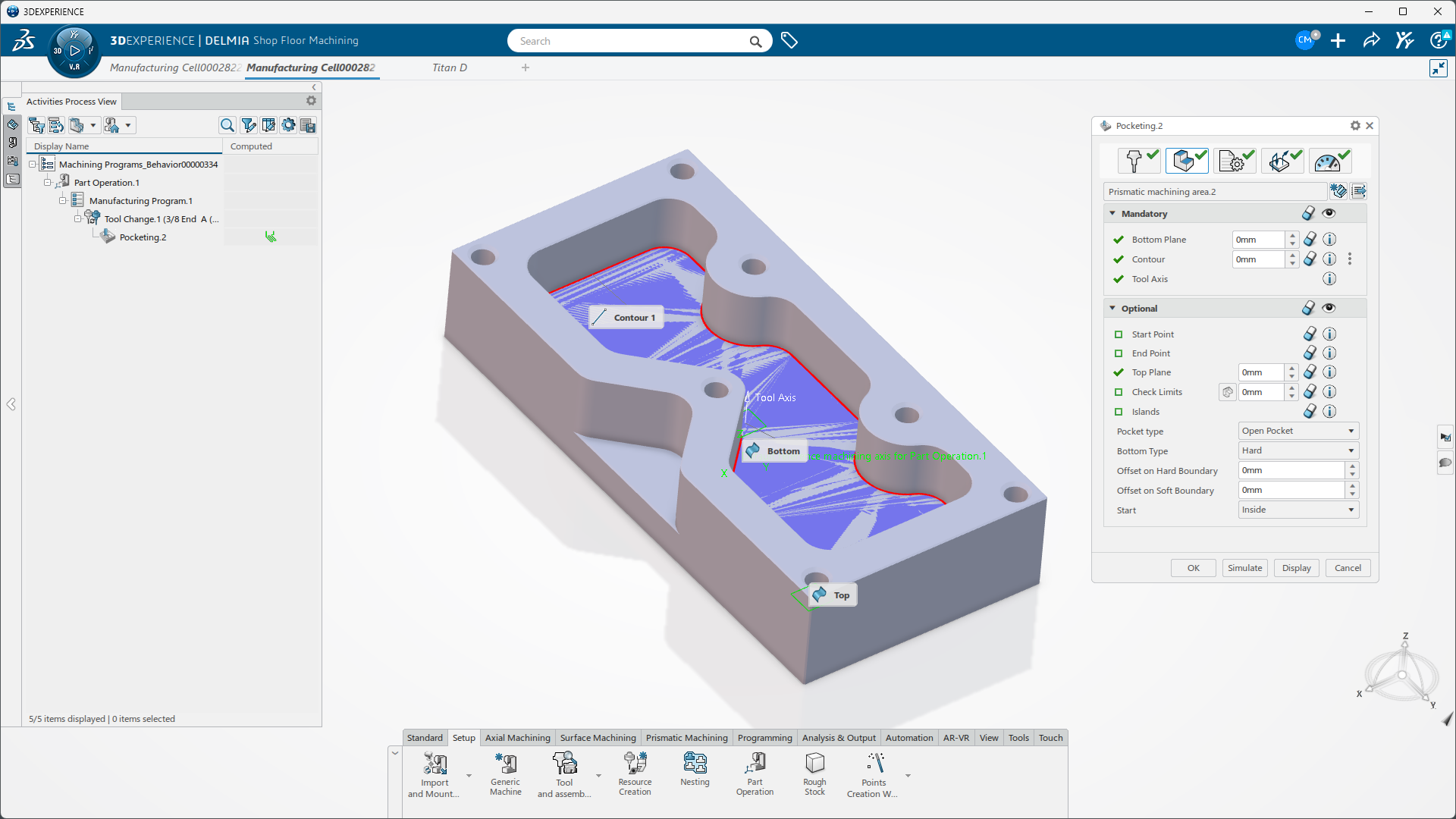The image size is (1456, 819).
Task: Switch to the Standard ribbon tab
Action: [x=425, y=738]
